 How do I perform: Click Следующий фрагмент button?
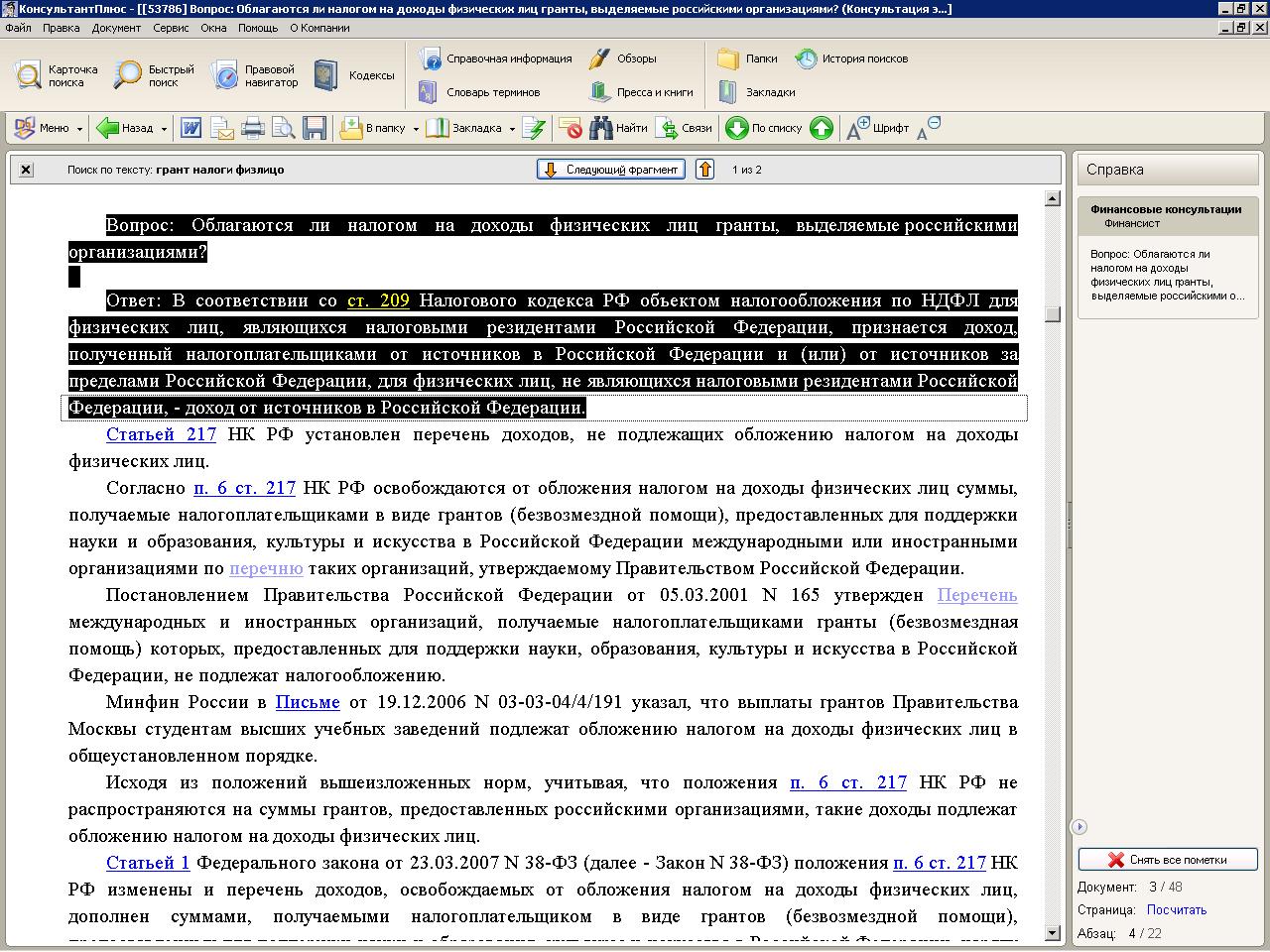click(x=612, y=170)
